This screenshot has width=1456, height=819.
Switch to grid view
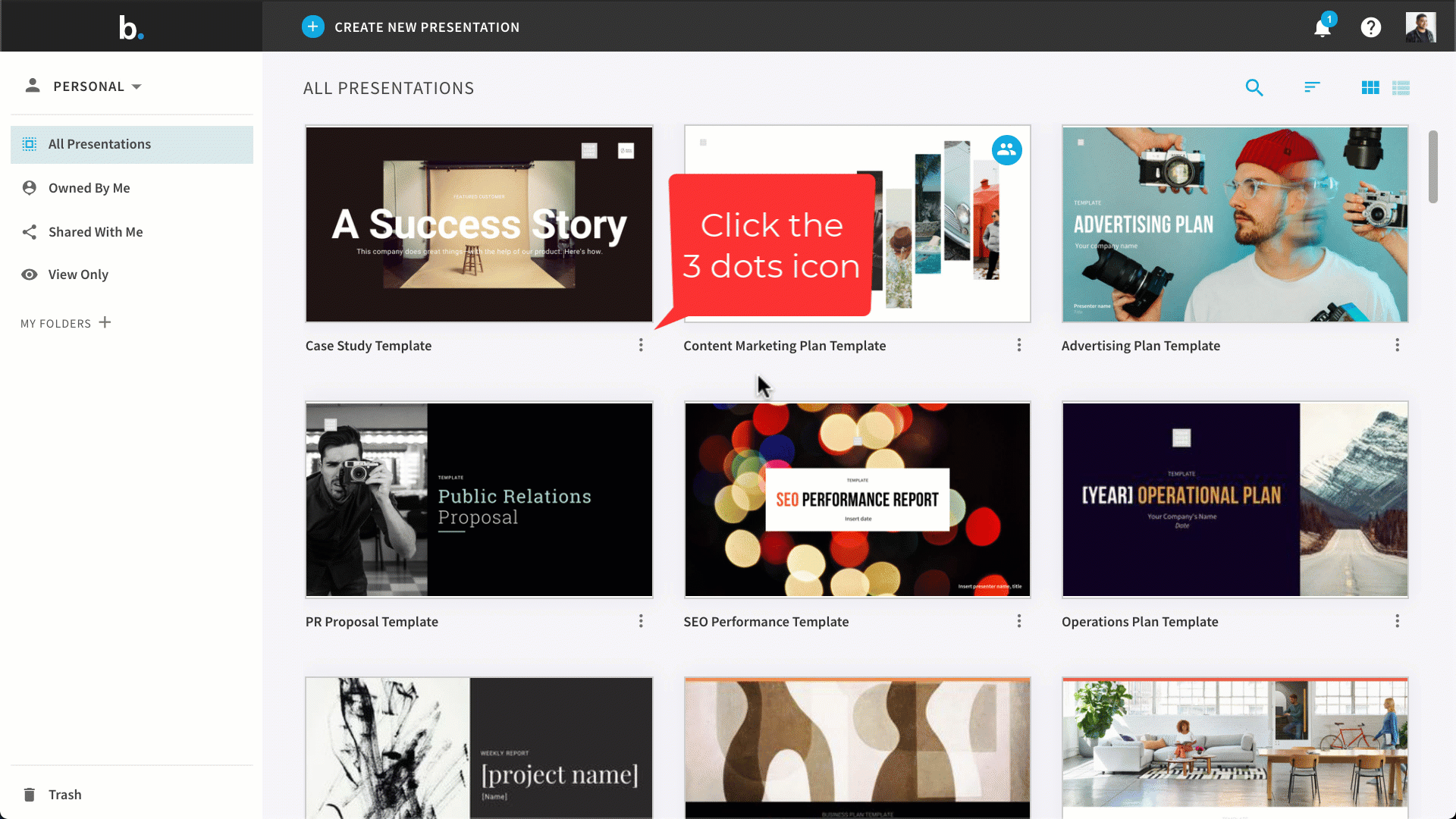1370,88
